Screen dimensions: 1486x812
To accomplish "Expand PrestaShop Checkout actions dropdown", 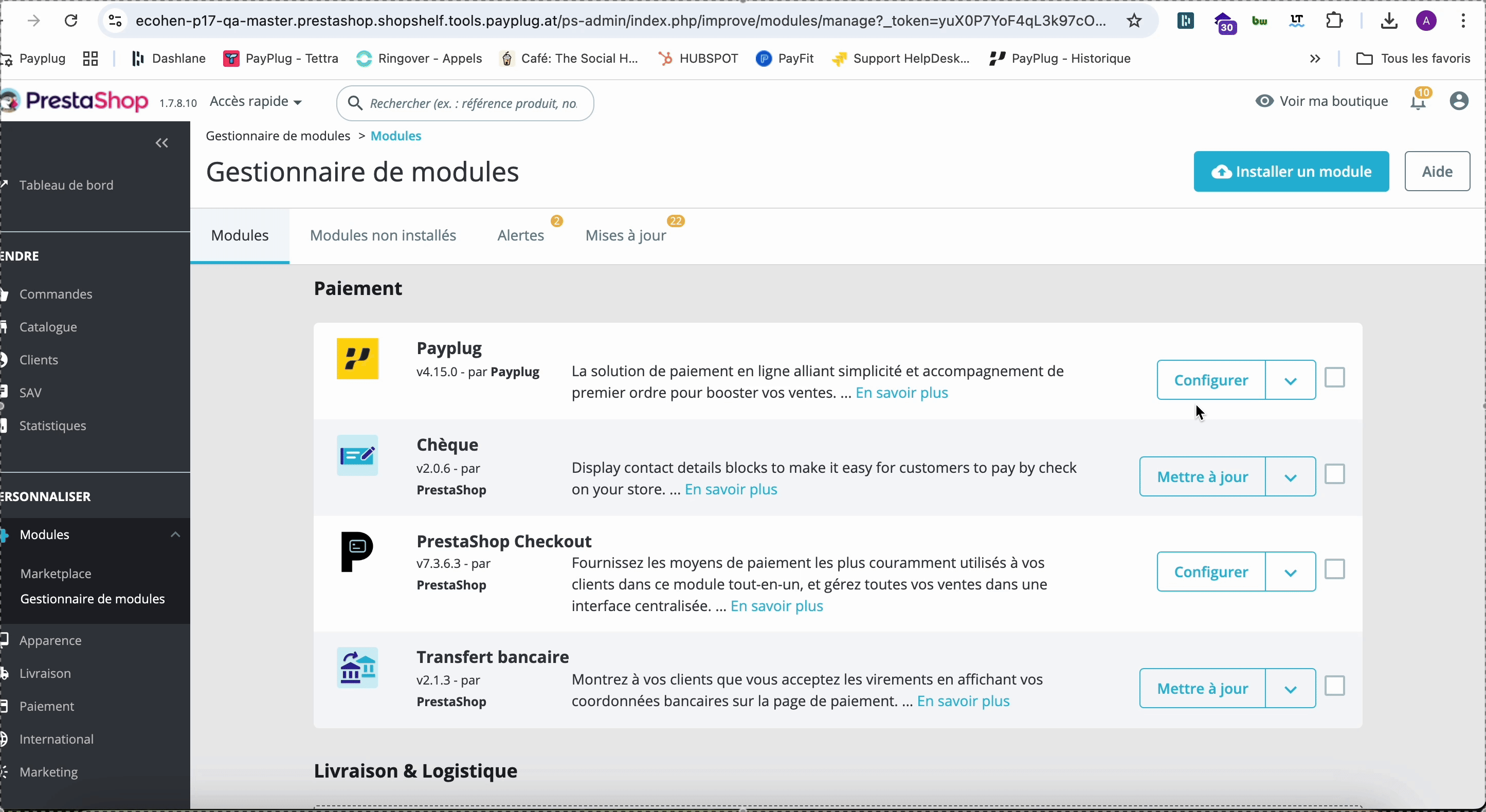I will pos(1291,572).
